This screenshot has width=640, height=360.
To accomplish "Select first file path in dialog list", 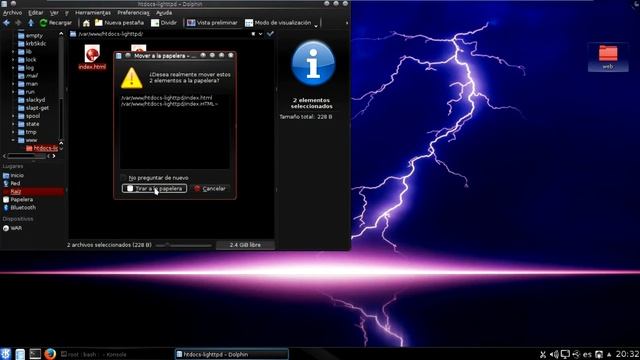I will 167,98.
